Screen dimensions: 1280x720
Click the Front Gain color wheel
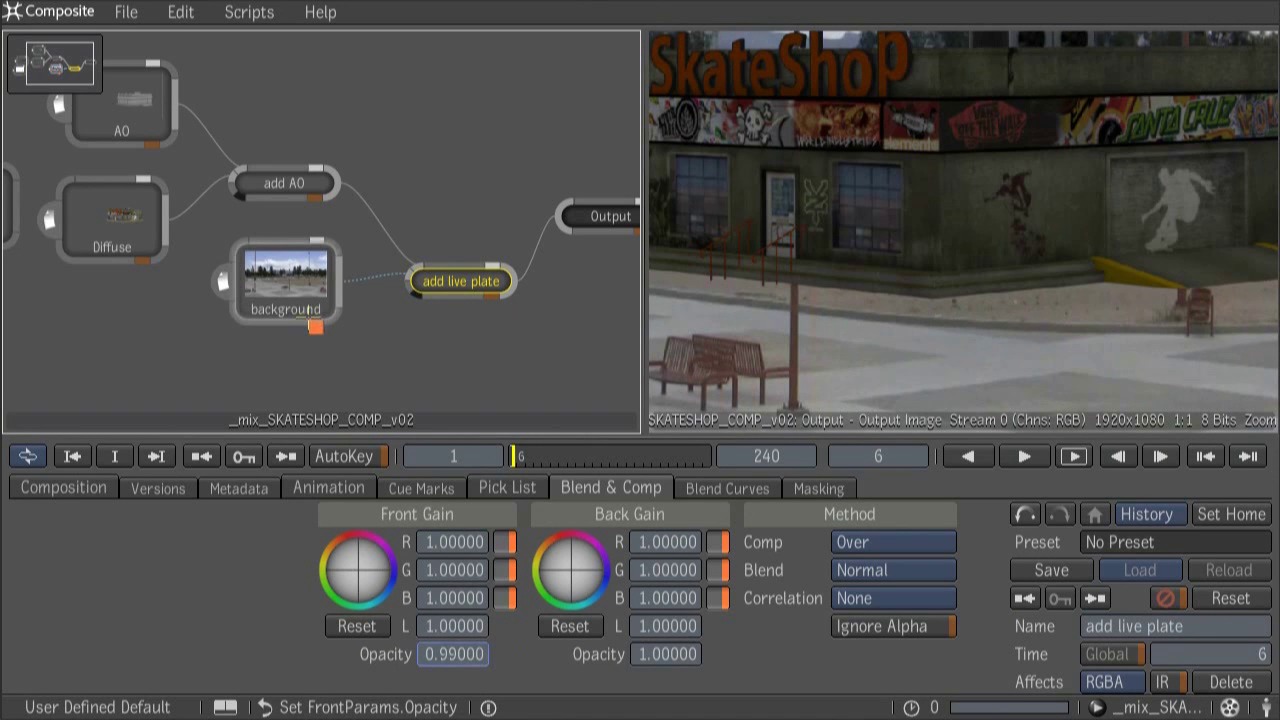point(357,570)
